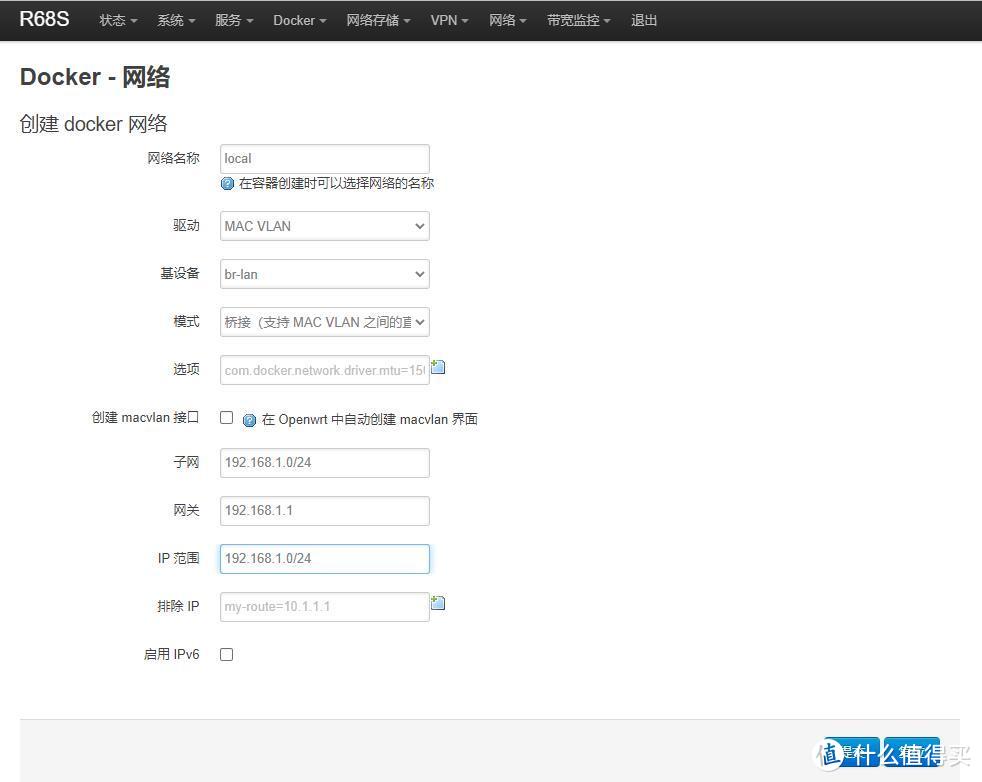Image resolution: width=982 pixels, height=782 pixels.
Task: Click the 在容器创建时可以选择网络的名称 hint text
Action: coord(336,183)
